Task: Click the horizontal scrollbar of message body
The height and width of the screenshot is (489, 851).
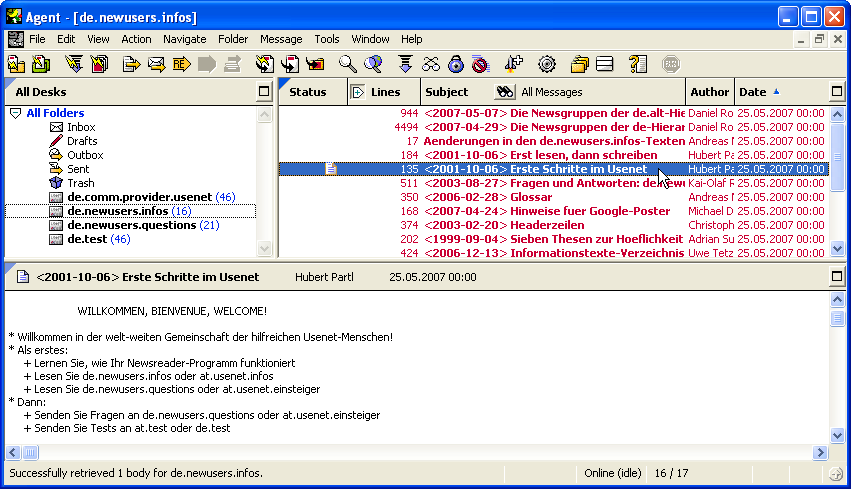Action: pos(420,453)
